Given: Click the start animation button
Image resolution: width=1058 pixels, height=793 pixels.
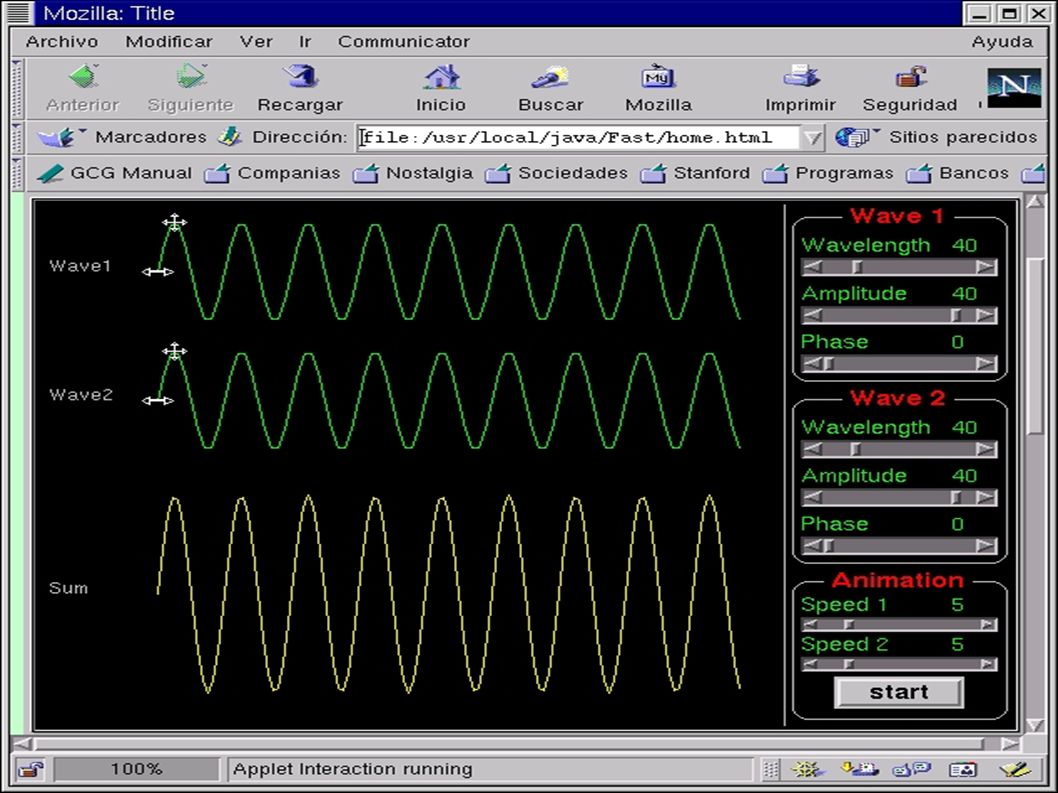Looking at the screenshot, I should 899,692.
